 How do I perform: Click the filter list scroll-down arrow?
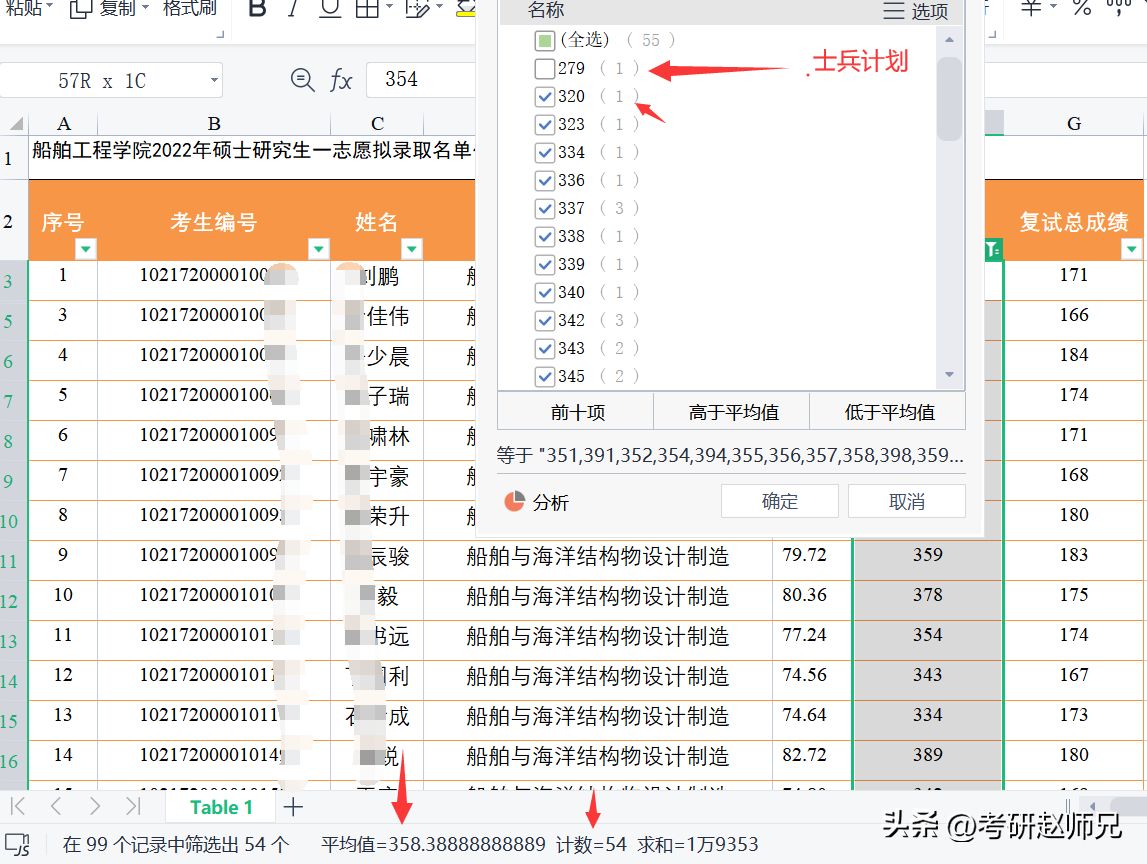(x=949, y=375)
